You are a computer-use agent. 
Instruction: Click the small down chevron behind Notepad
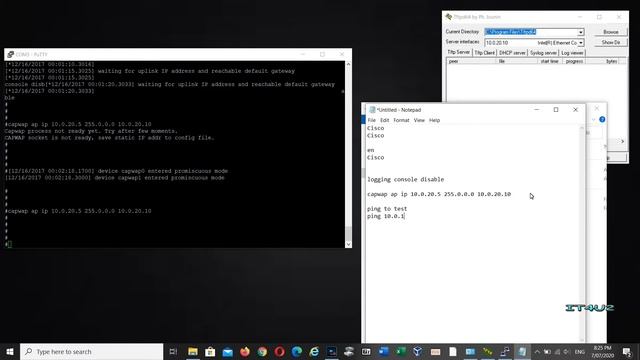click(593, 120)
